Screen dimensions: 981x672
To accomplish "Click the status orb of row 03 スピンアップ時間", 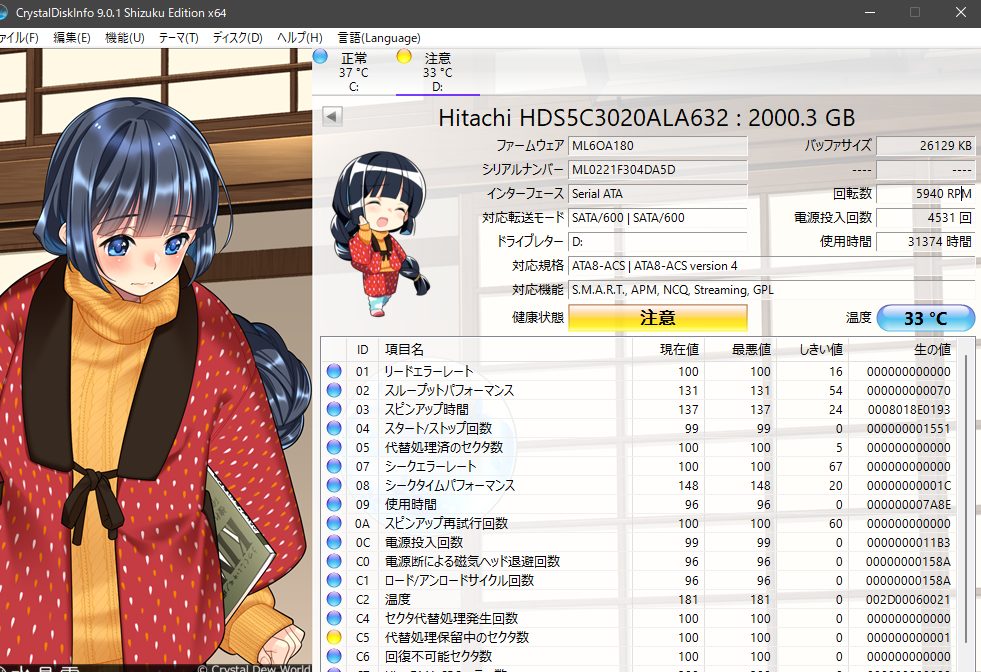I will pos(334,409).
